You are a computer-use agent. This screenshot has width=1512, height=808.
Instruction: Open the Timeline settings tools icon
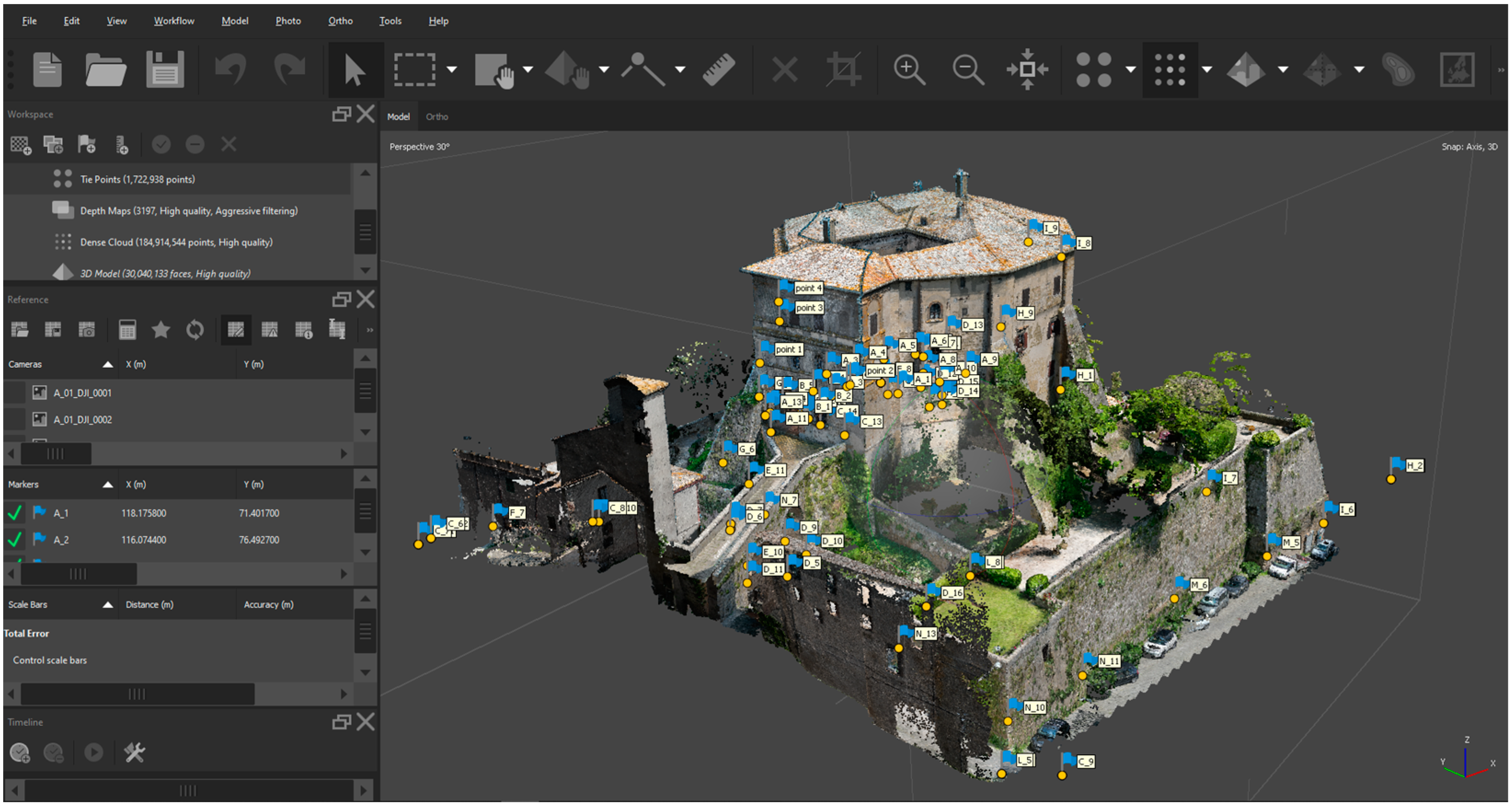pyautogui.click(x=134, y=752)
